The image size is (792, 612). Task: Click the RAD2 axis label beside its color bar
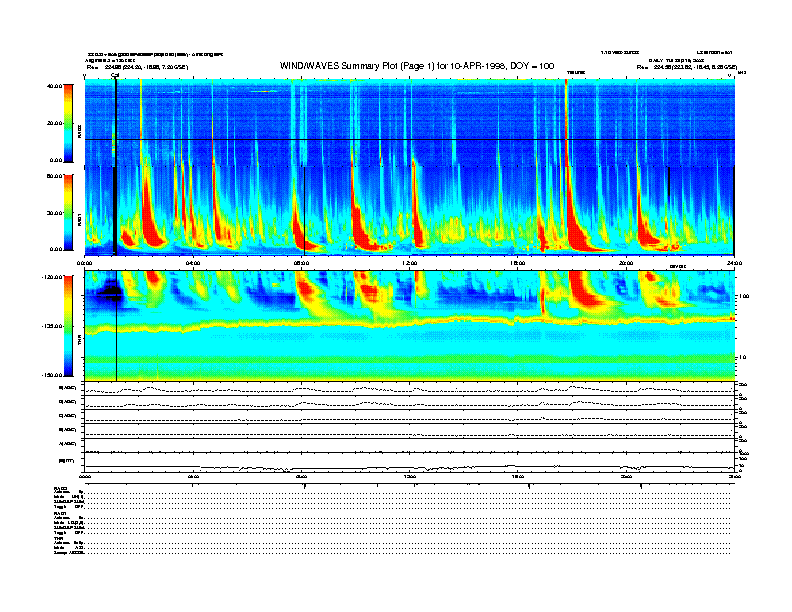(79, 130)
